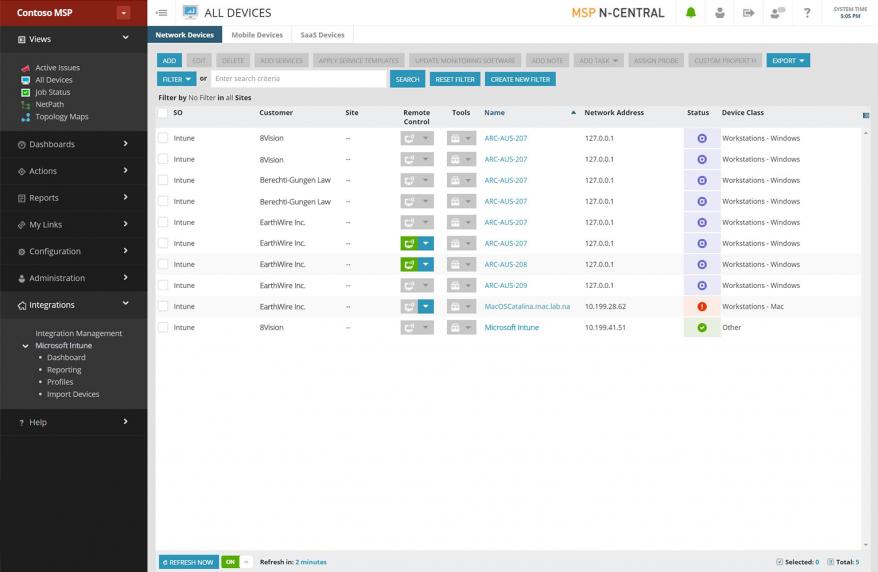The image size is (878, 572).
Task: Open remote control dropdown for MacOSCatalina row
Action: click(x=426, y=307)
